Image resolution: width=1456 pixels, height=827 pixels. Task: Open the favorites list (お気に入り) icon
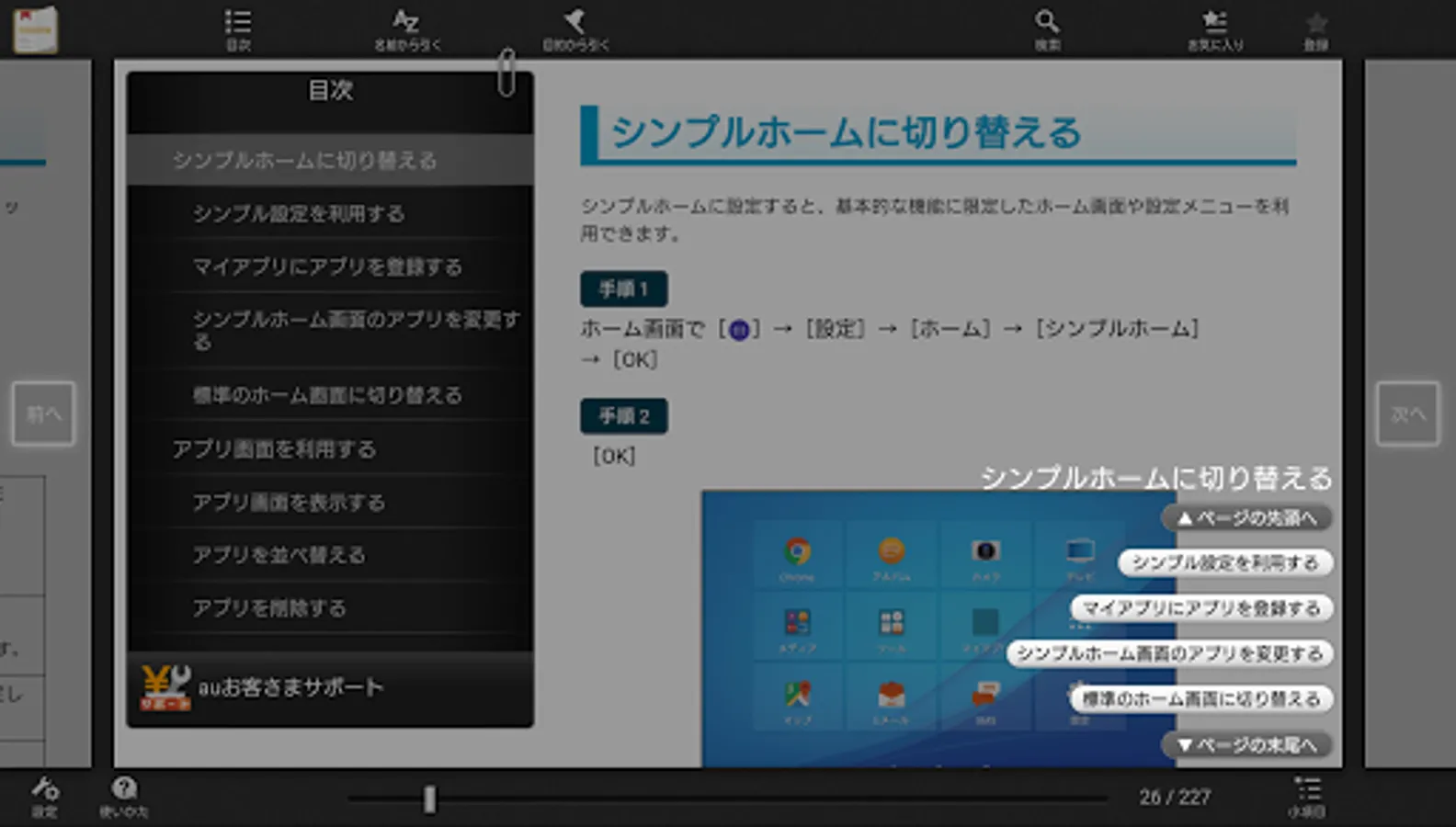pos(1215,29)
